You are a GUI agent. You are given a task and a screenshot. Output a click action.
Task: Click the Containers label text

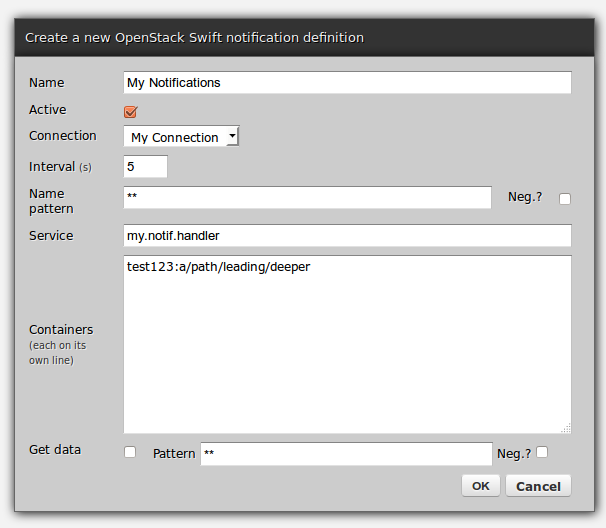61,329
